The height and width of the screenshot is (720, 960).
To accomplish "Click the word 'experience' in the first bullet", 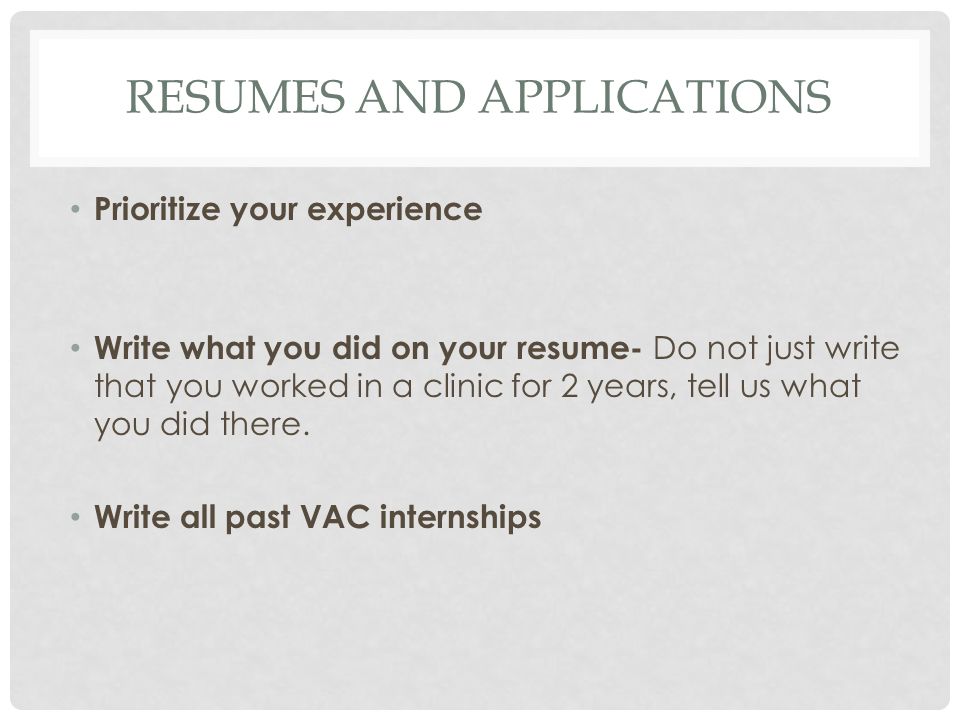I will (x=395, y=211).
